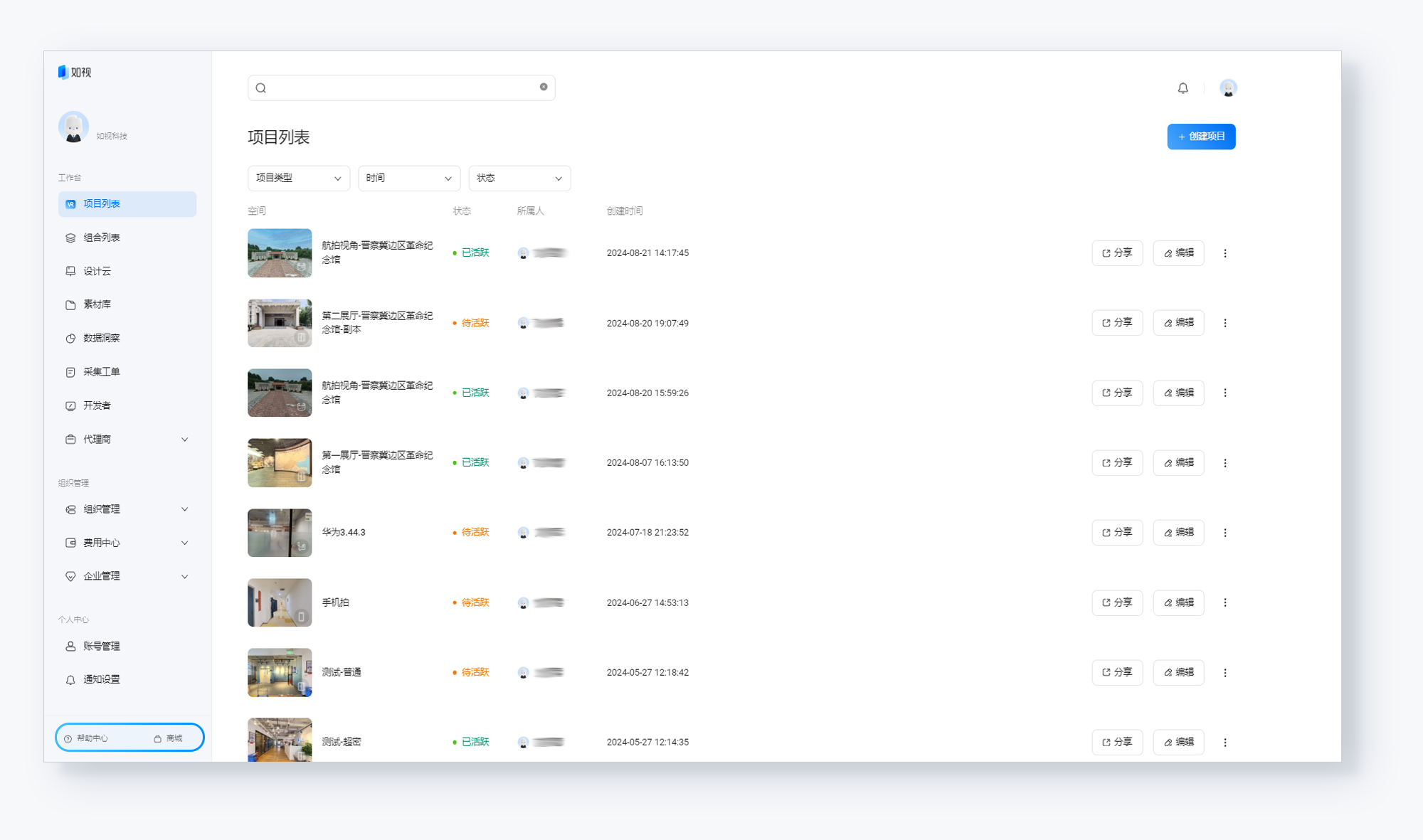Open the three-dot menu for 测试-超密
Image resolution: width=1423 pixels, height=840 pixels.
1225,743
